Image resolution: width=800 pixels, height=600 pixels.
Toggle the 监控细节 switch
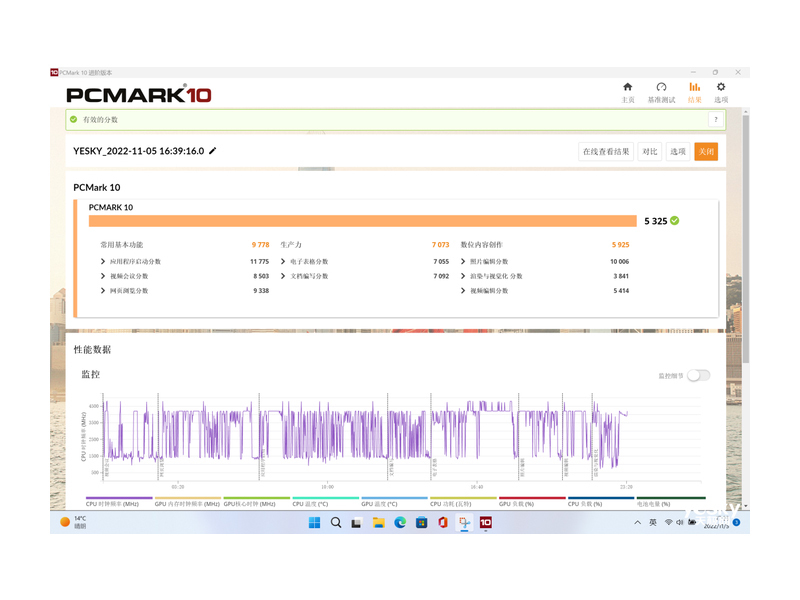pyautogui.click(x=698, y=376)
